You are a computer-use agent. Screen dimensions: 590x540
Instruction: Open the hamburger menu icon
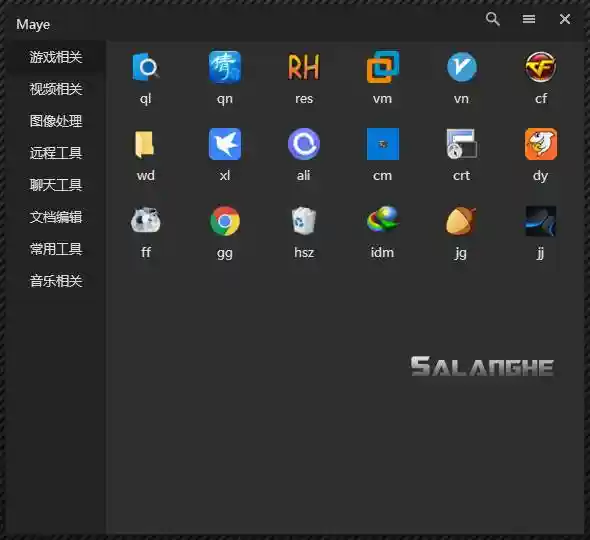[529, 19]
